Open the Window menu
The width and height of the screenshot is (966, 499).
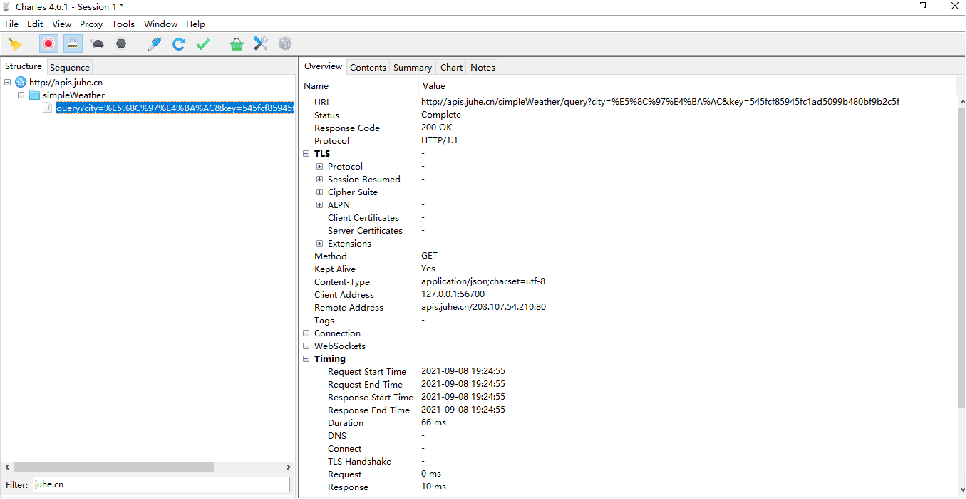[161, 24]
